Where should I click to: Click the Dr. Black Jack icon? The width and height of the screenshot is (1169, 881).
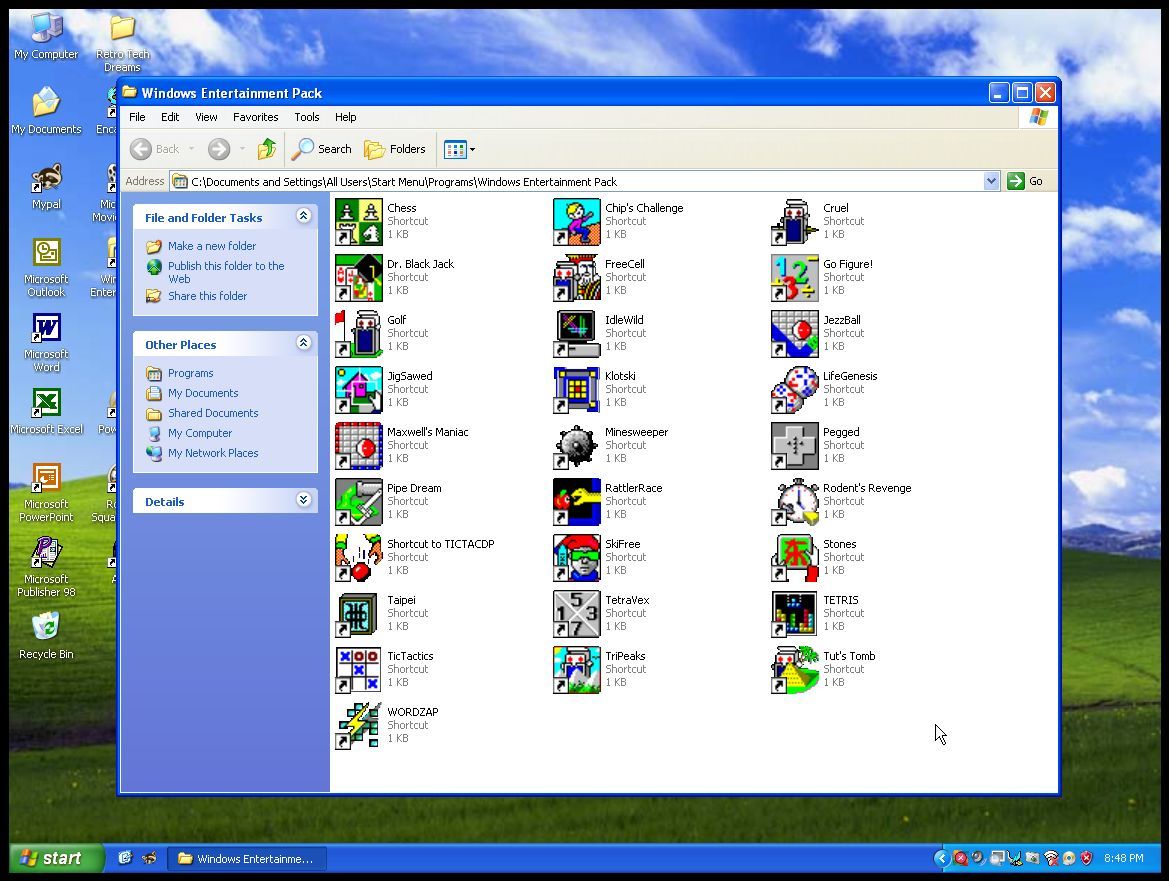[x=359, y=278]
